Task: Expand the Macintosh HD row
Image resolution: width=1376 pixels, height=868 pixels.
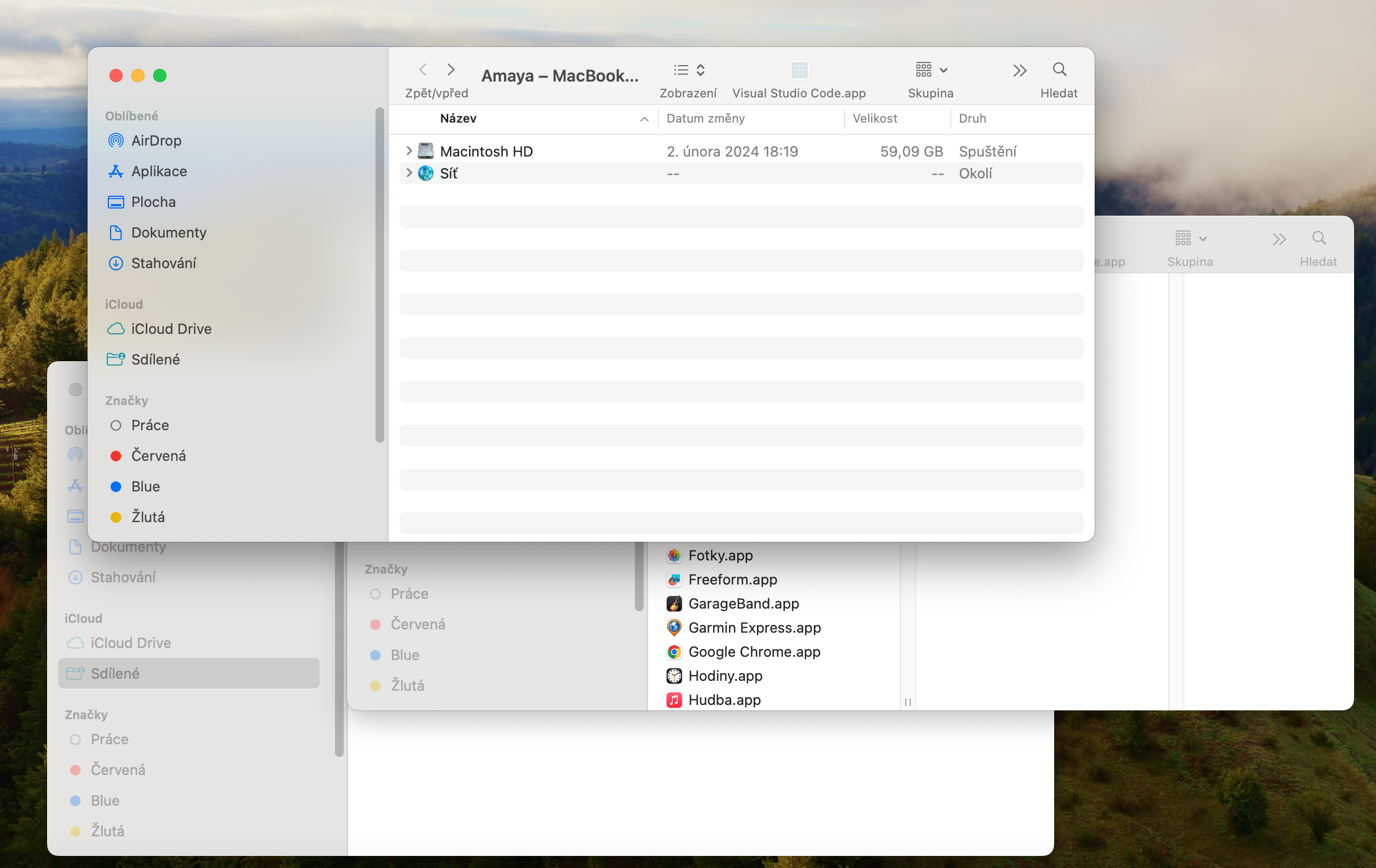Action: [x=408, y=151]
